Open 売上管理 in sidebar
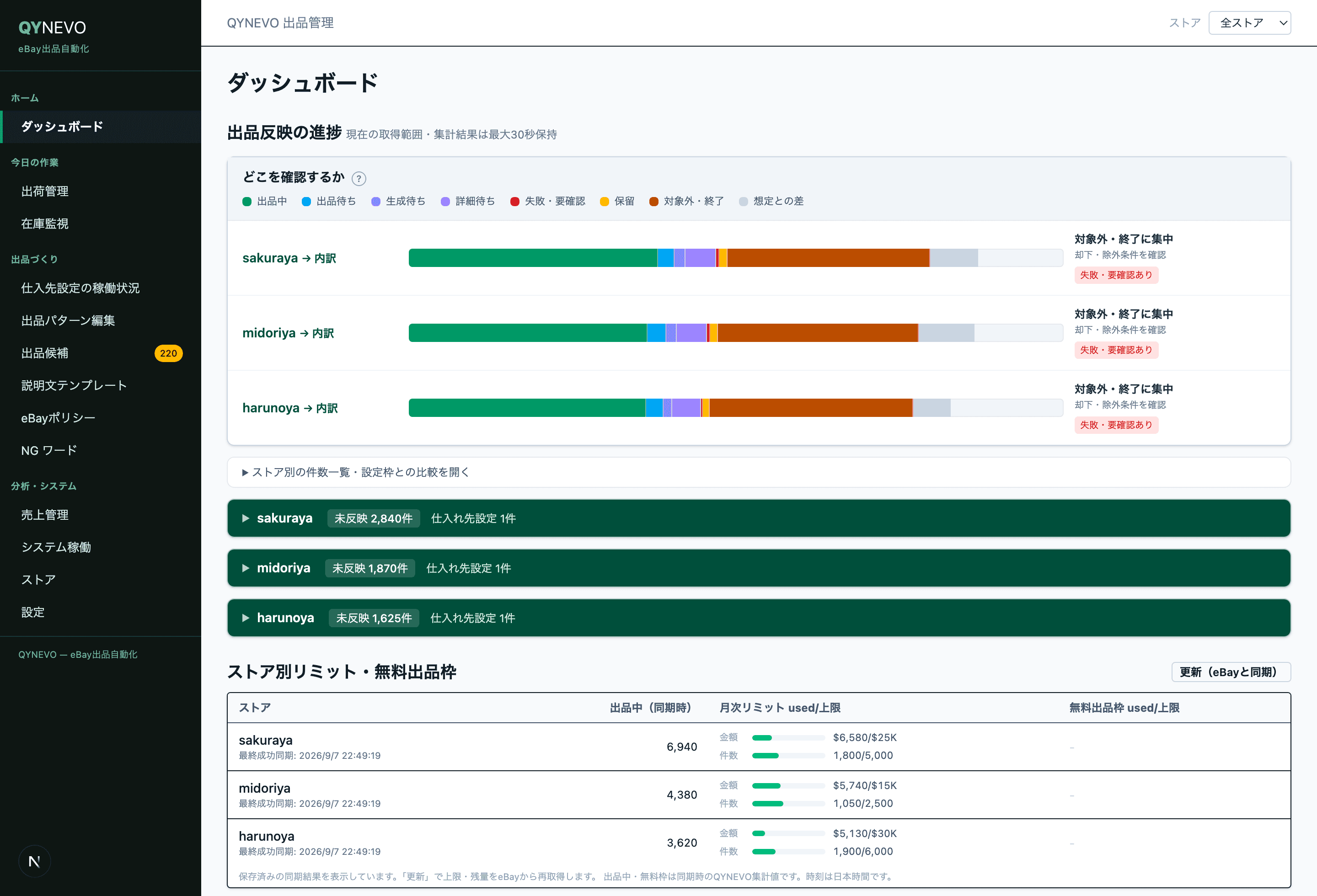 (x=101, y=515)
